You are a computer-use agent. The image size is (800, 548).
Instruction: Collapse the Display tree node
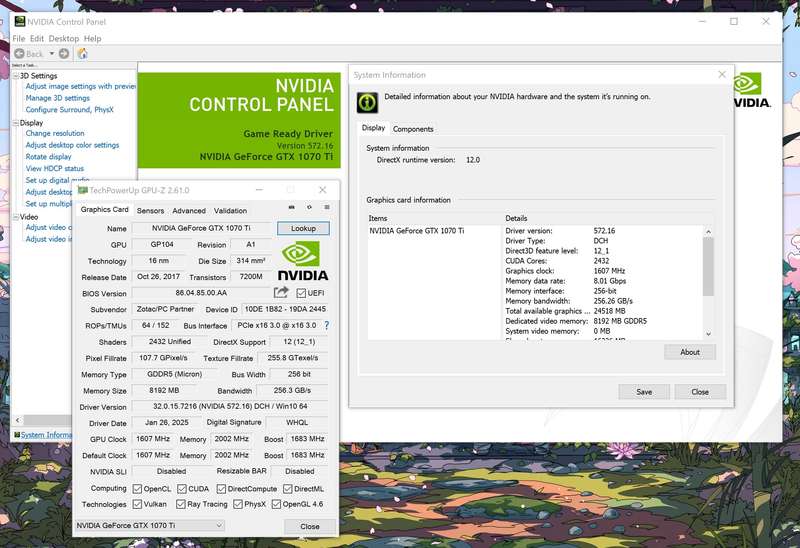click(15, 123)
